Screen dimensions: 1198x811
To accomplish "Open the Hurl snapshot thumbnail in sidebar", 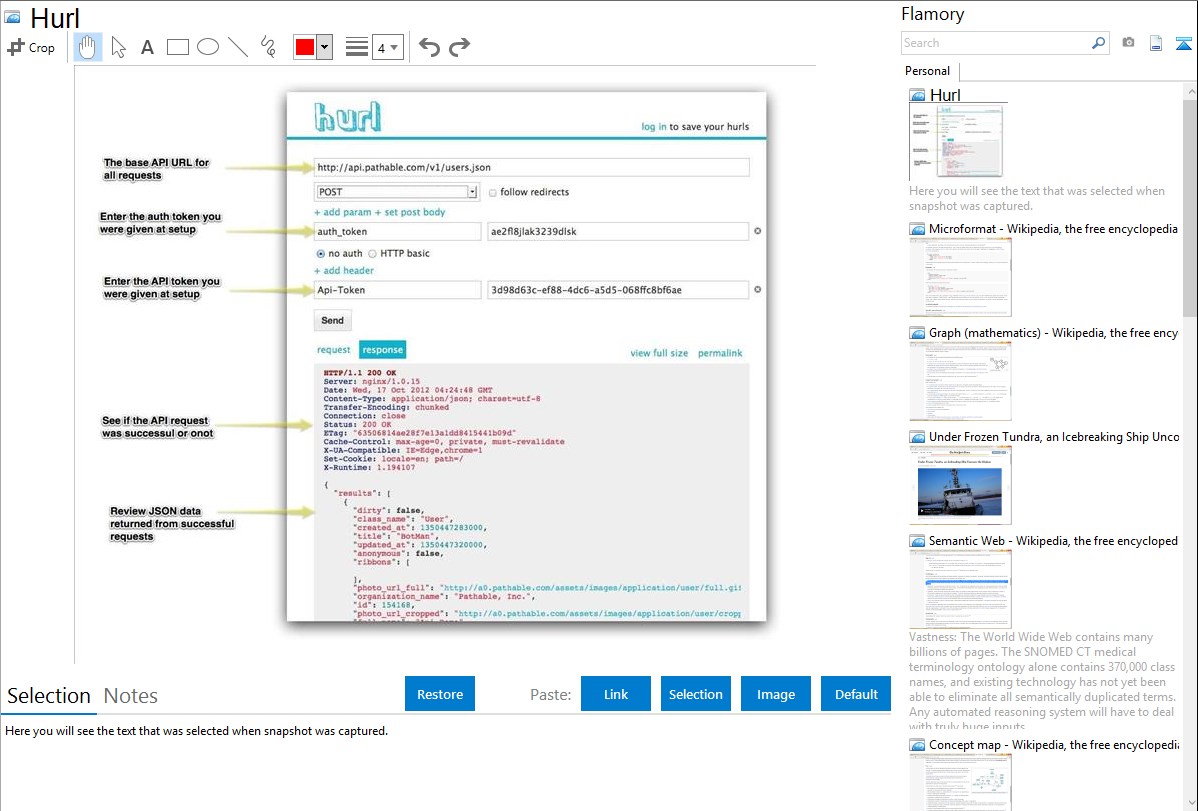I will click(x=956, y=141).
